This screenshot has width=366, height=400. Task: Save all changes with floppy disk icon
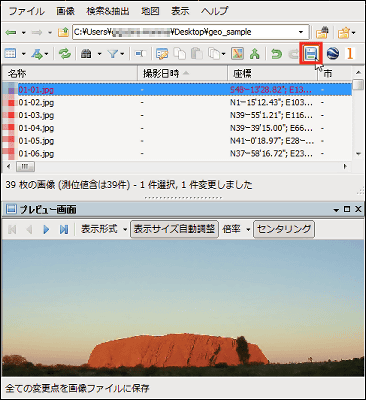click(x=311, y=53)
